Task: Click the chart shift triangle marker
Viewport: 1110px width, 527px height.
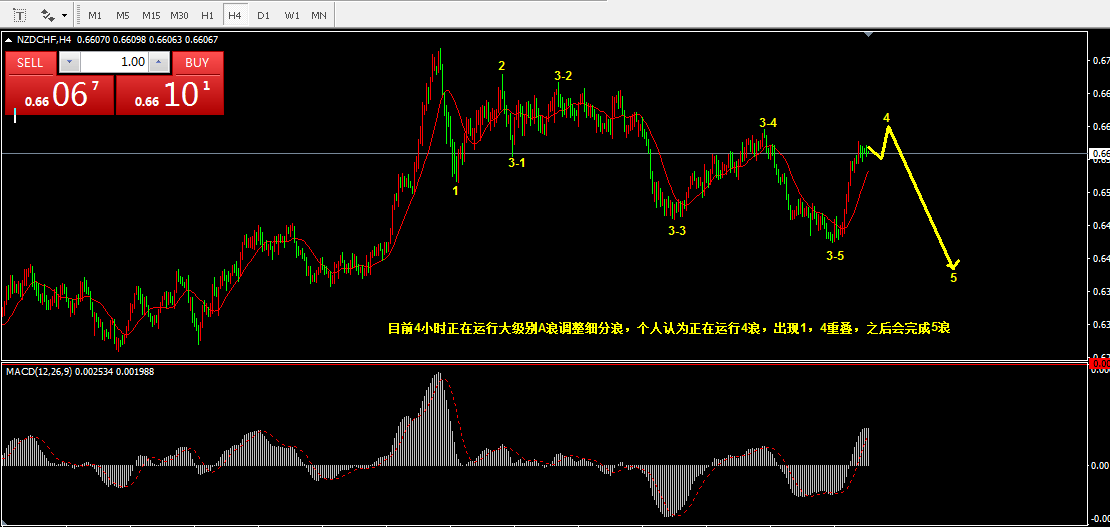Action: (x=869, y=33)
